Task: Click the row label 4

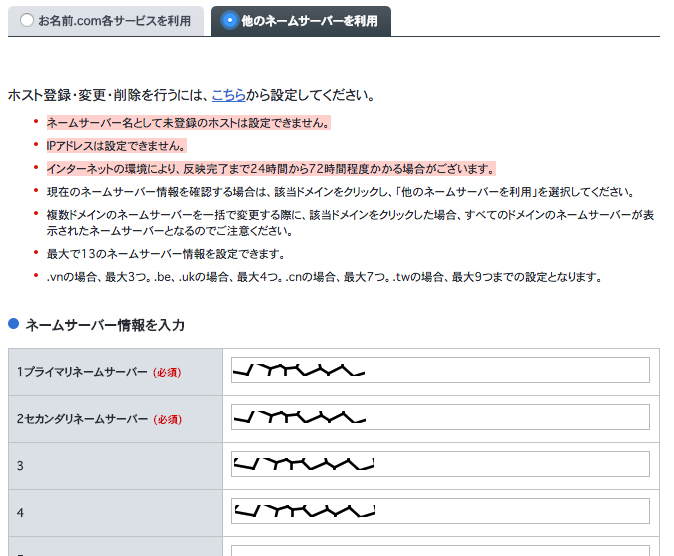Action: pyautogui.click(x=20, y=513)
